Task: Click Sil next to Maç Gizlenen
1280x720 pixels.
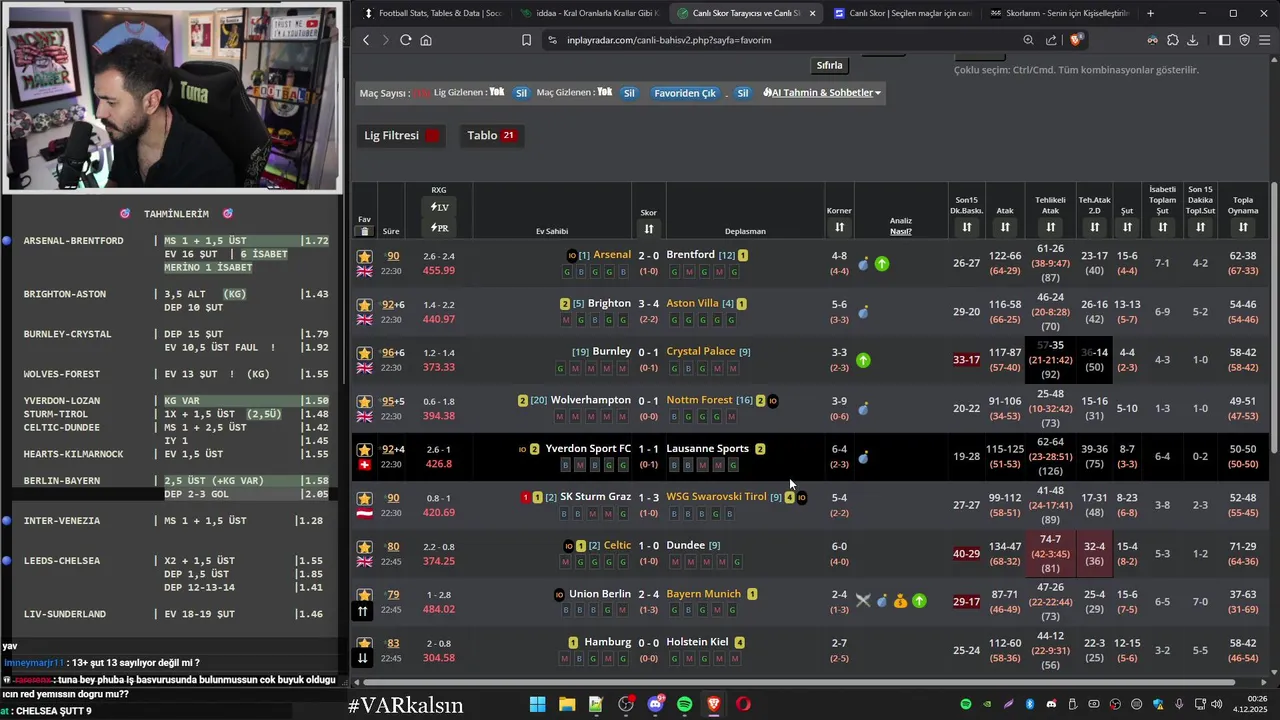Action: [629, 93]
